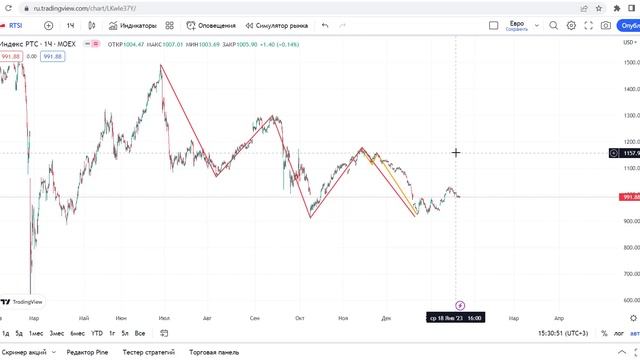Screen dimensions: 640x360
Task: Toggle percent scale with % button
Action: pos(604,333)
